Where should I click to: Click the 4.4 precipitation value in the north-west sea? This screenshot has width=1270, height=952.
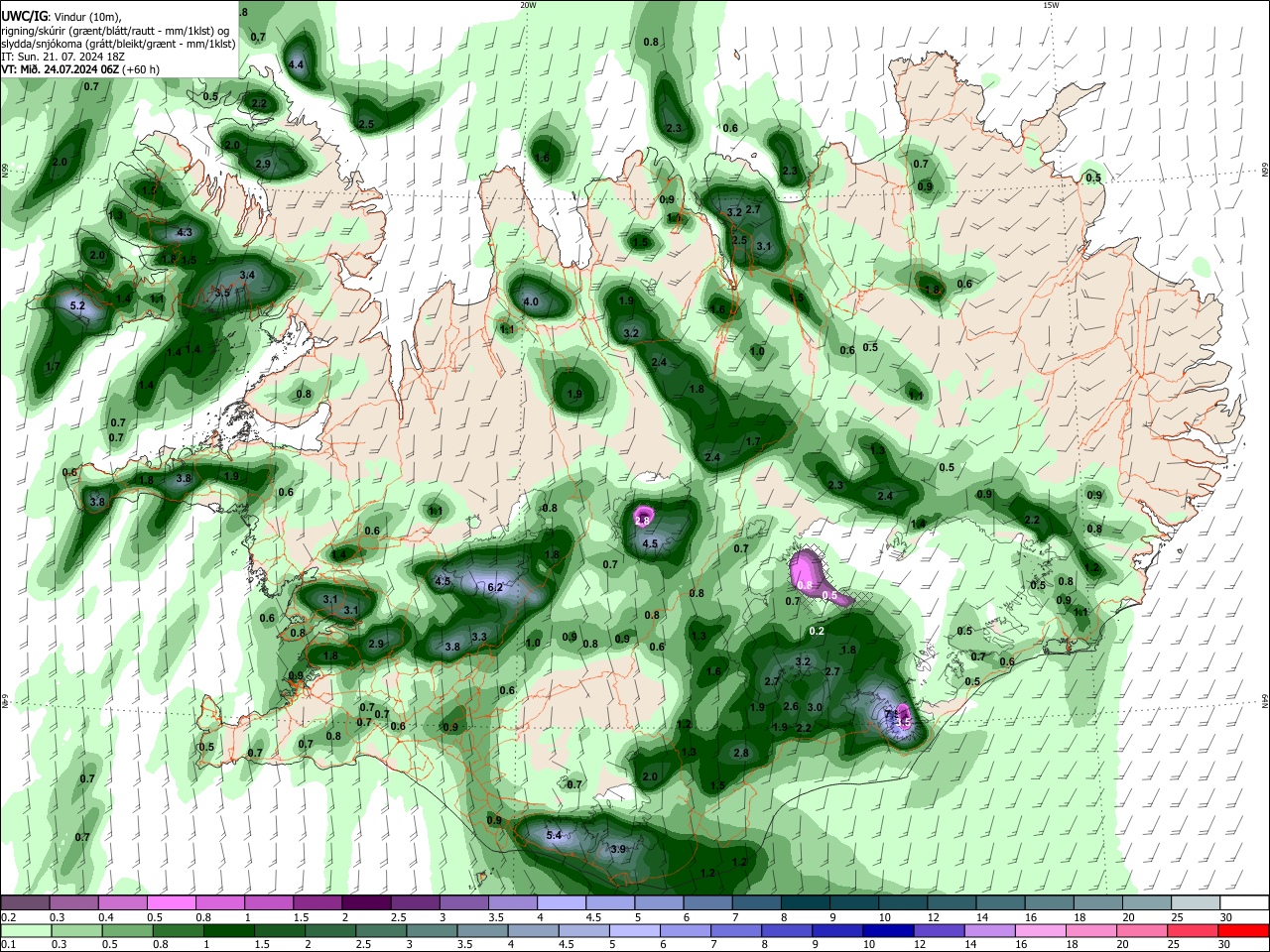click(296, 65)
